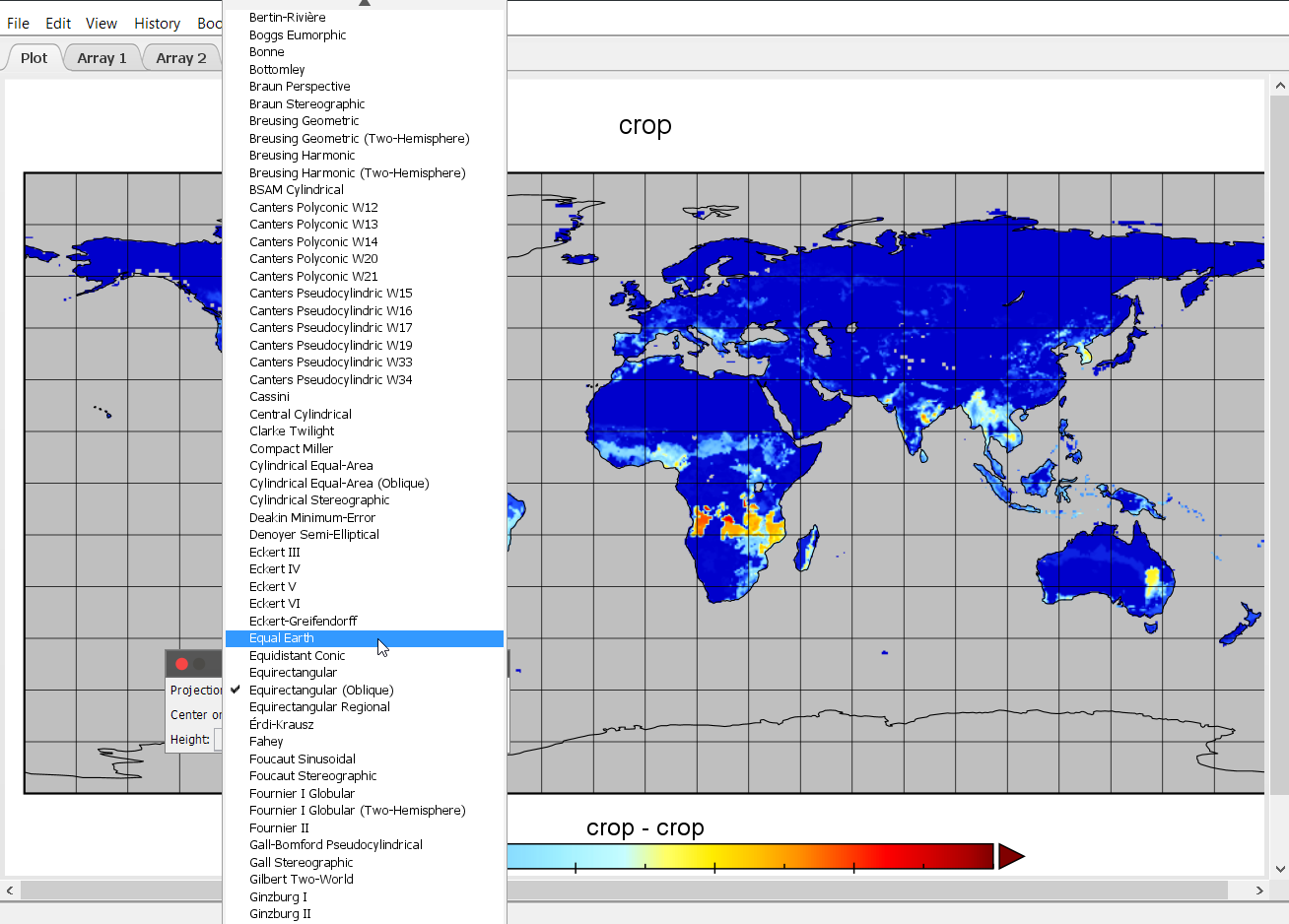Pick Boggs Eumorphic projection
Viewport: 1289px width, 924px height.
(x=365, y=35)
